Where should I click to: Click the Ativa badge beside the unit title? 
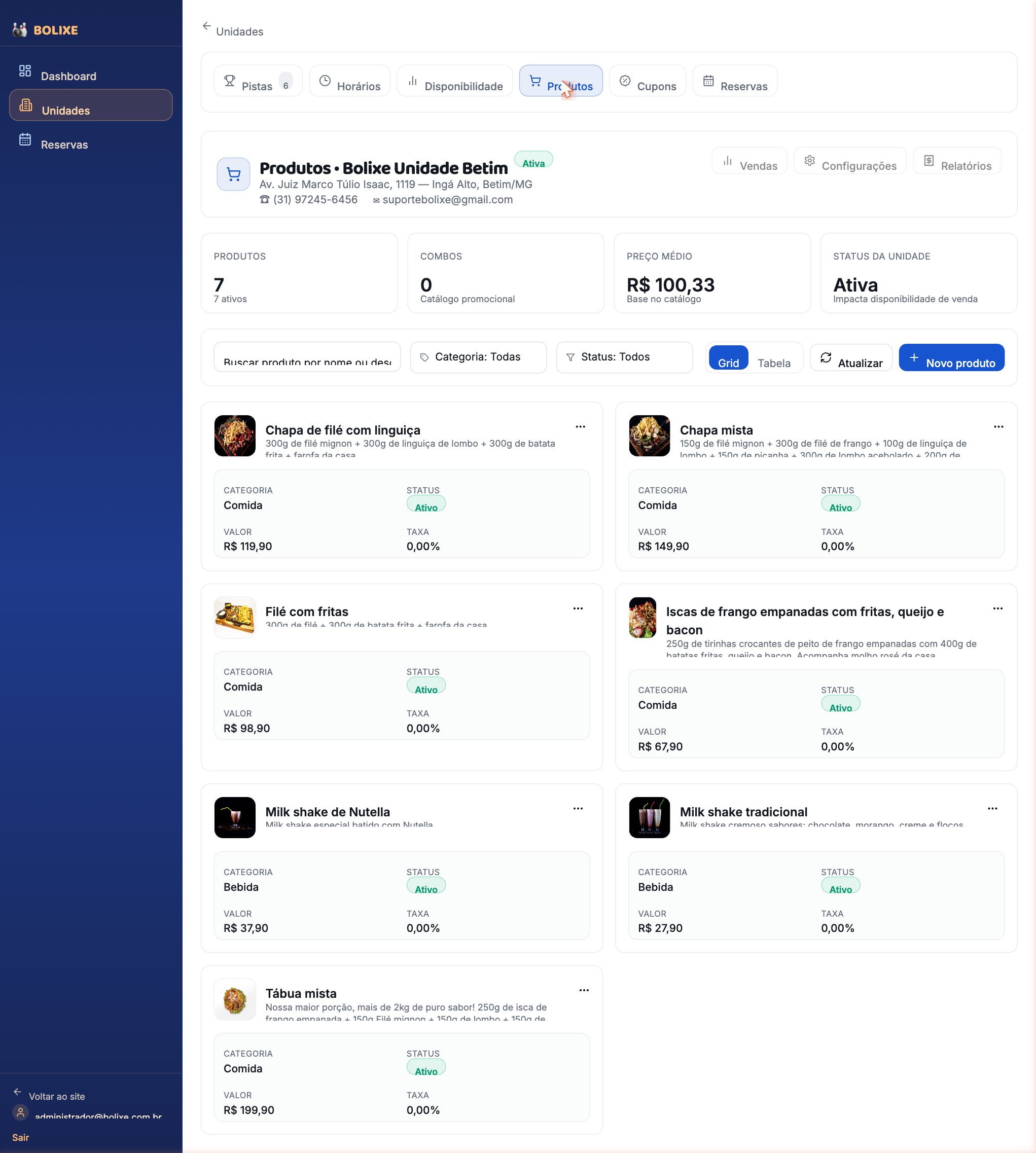click(x=533, y=160)
